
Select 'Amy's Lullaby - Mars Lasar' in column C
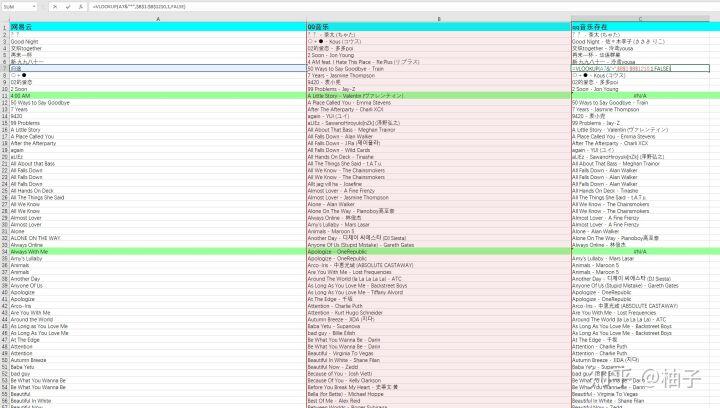pyautogui.click(x=640, y=259)
